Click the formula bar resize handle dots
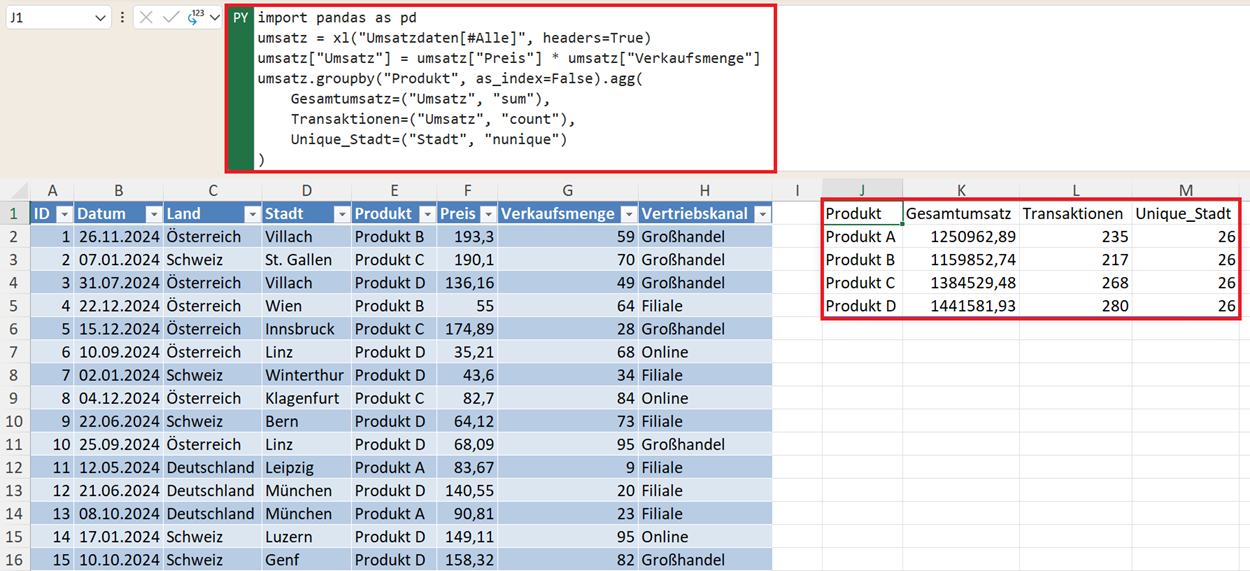 coord(122,18)
